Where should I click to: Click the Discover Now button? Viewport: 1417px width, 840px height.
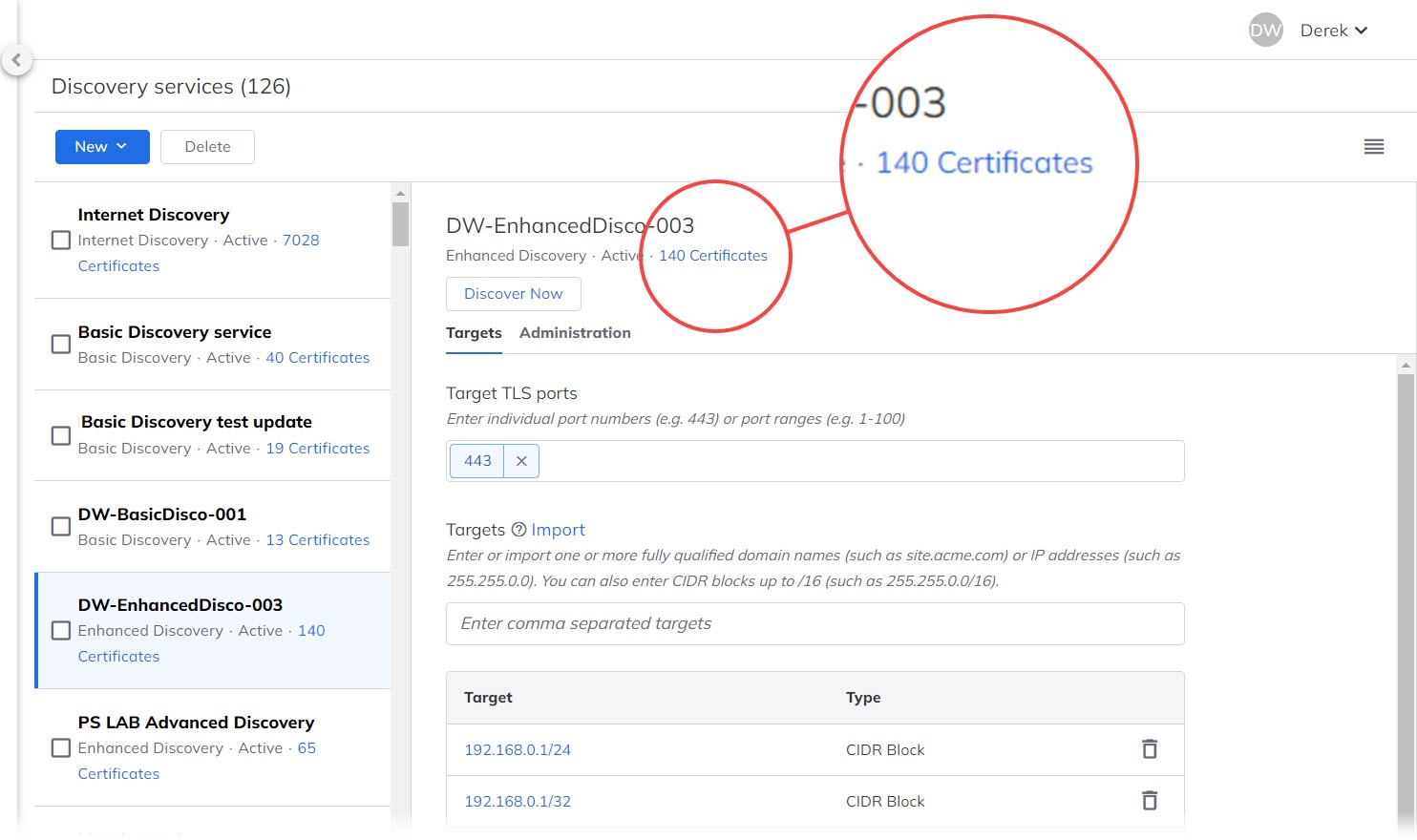click(514, 294)
